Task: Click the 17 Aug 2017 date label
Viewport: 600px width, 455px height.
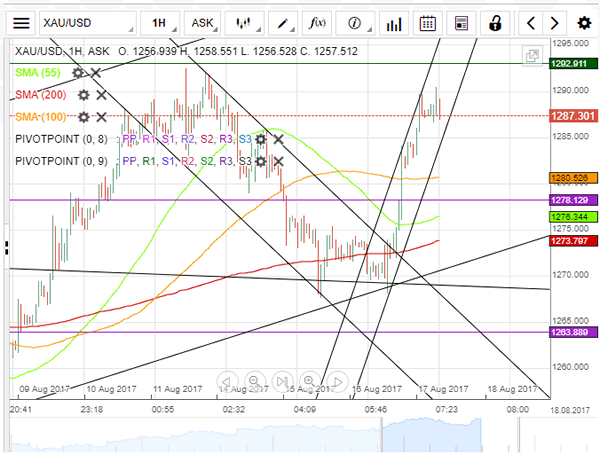Action: pos(443,389)
